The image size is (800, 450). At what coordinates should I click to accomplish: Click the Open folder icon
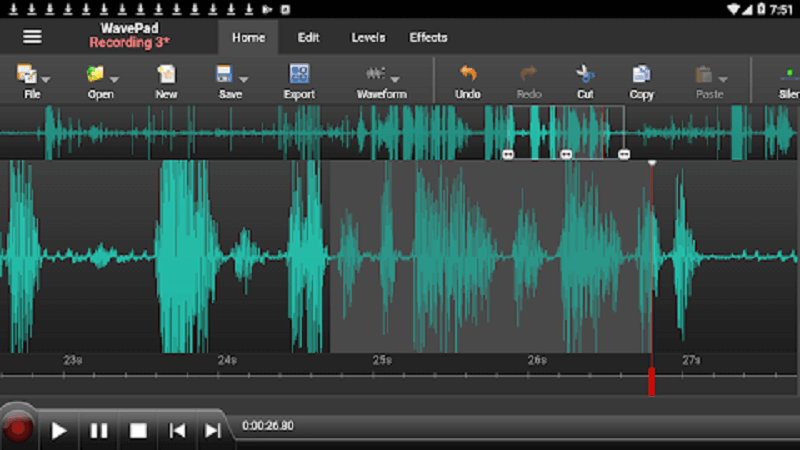pyautogui.click(x=95, y=74)
